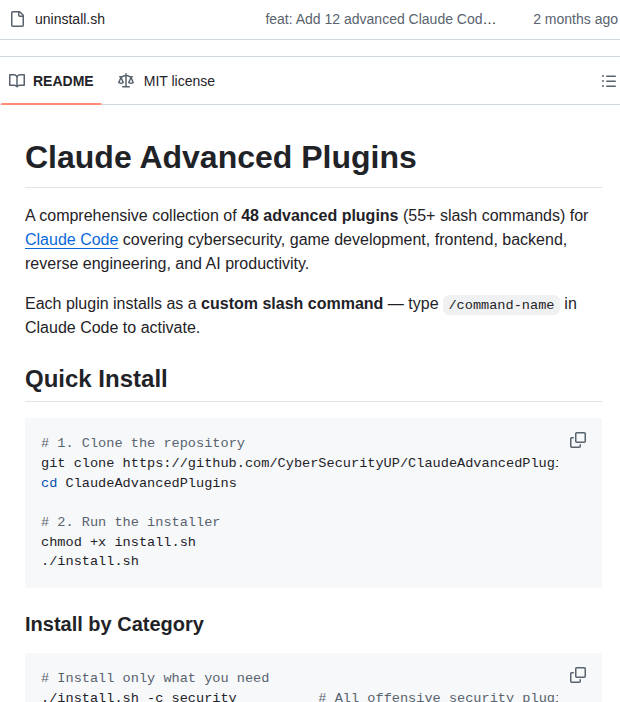Click the file icon beside uninstall.sh

pyautogui.click(x=17, y=19)
